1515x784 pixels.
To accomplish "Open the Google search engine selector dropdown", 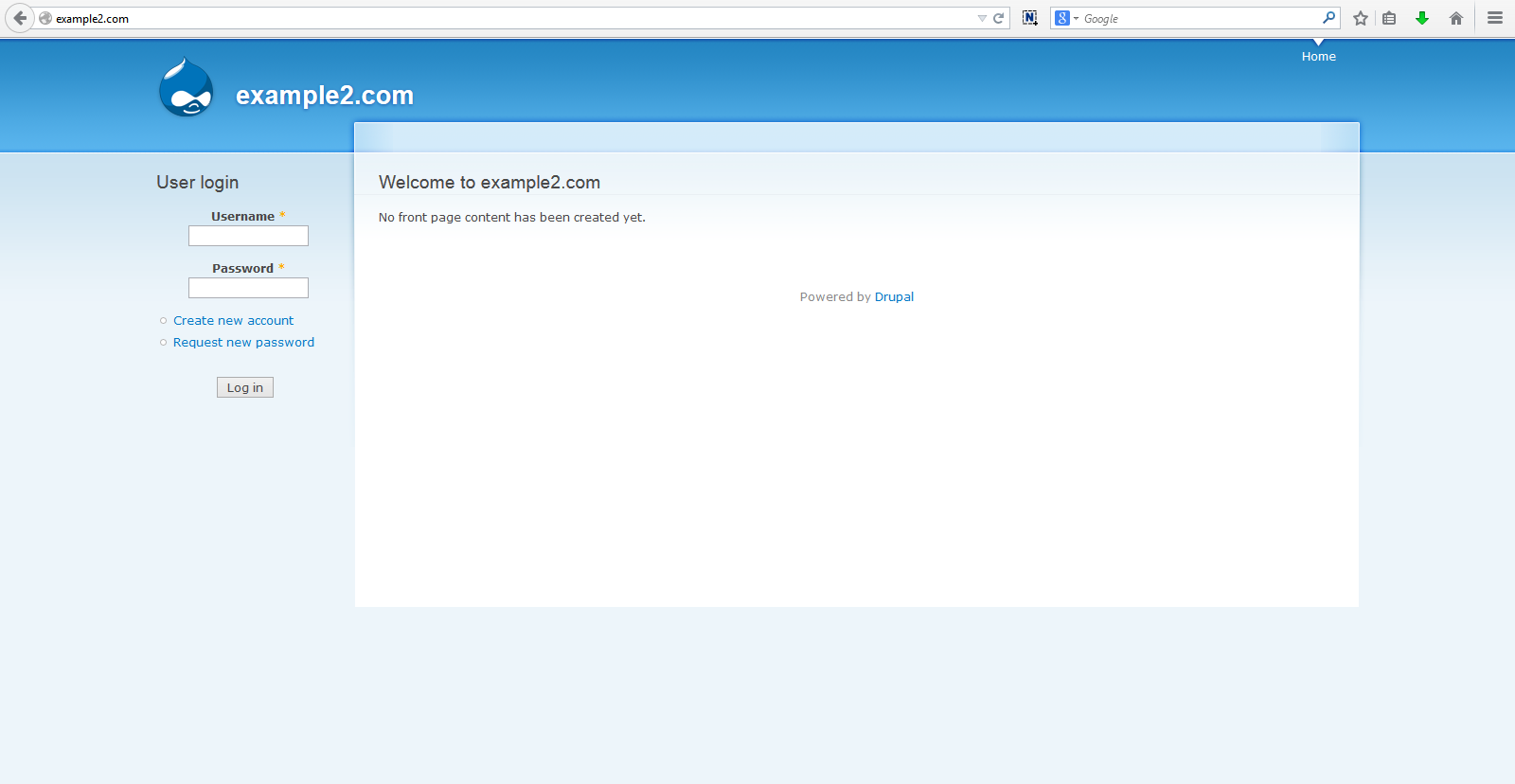I will click(1067, 18).
